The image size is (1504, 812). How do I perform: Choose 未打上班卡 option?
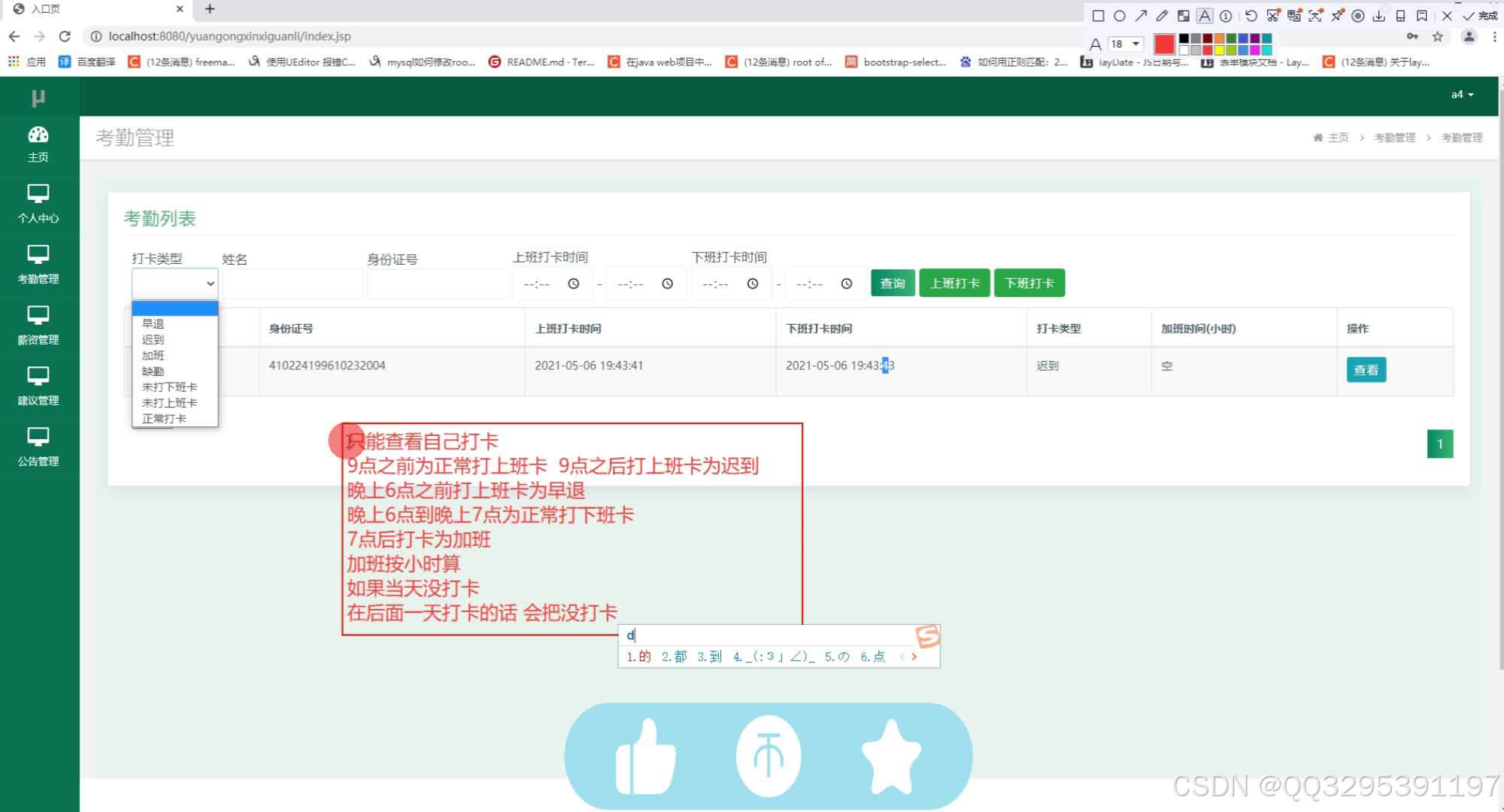tap(174, 403)
